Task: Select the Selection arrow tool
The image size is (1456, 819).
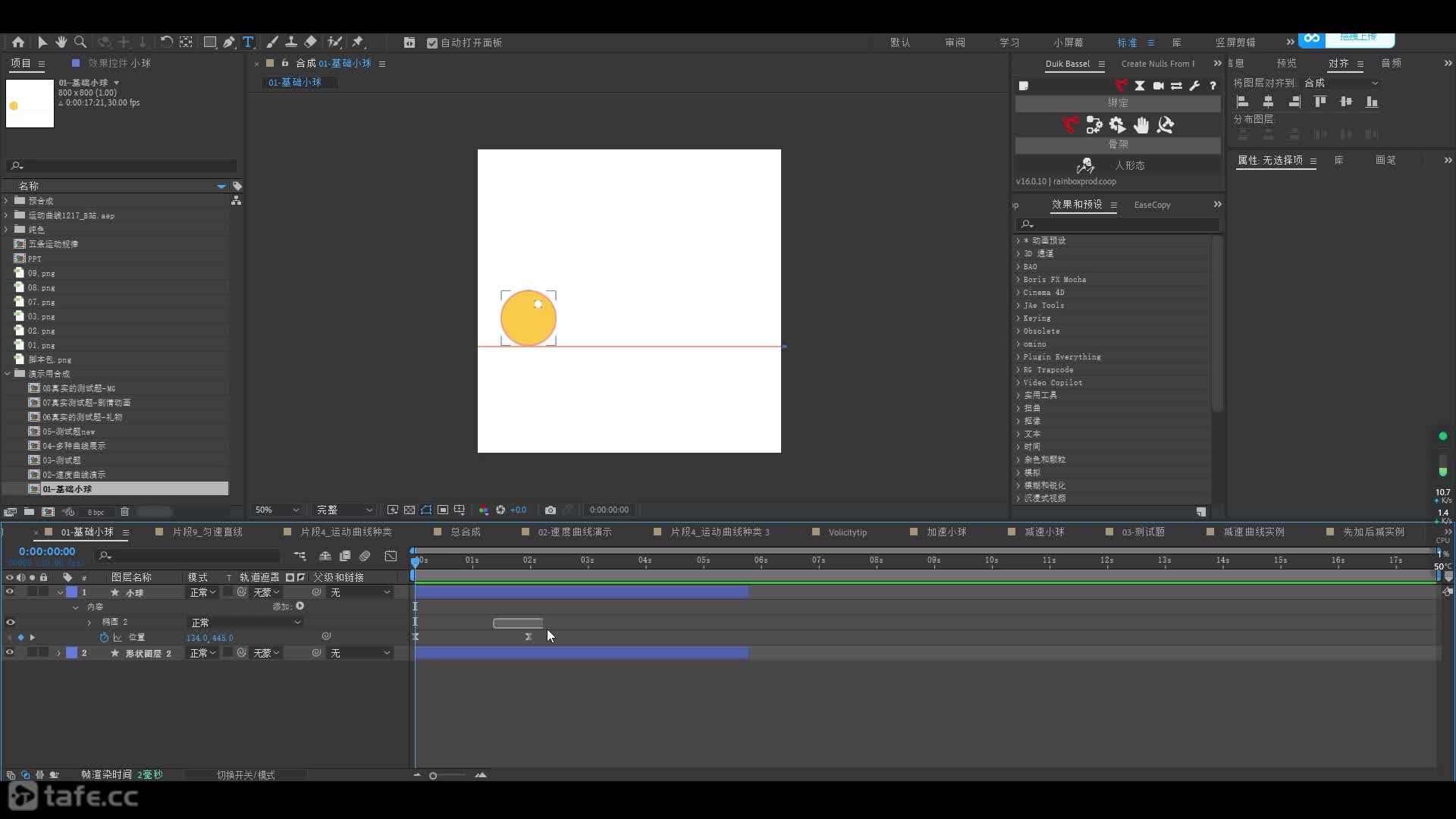Action: pos(42,42)
